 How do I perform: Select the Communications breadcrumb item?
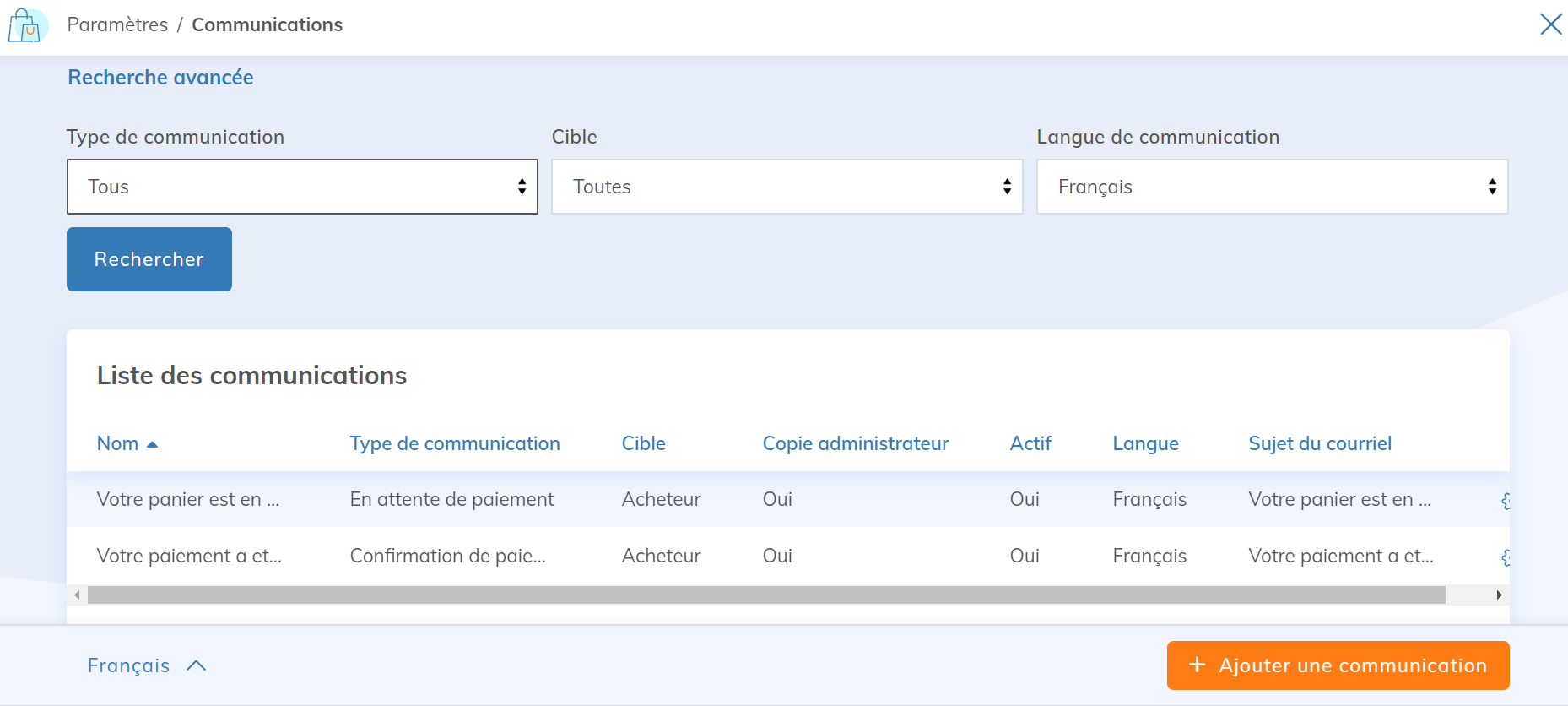[x=267, y=25]
